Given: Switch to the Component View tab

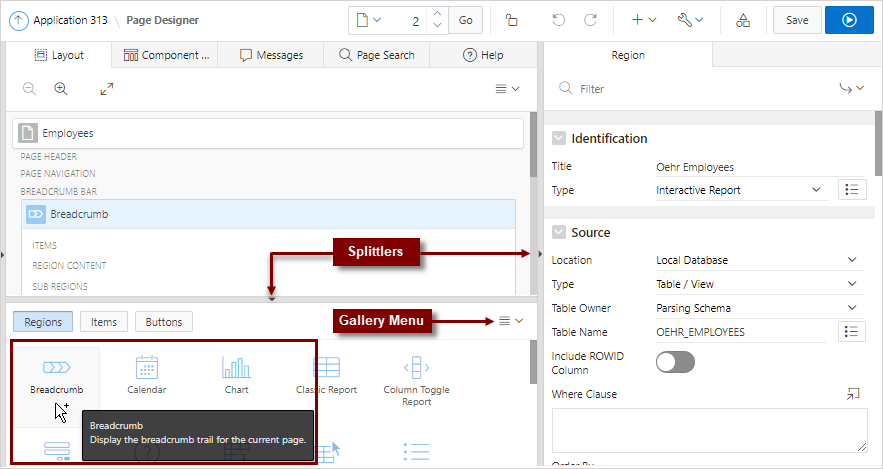Looking at the screenshot, I should (x=166, y=55).
